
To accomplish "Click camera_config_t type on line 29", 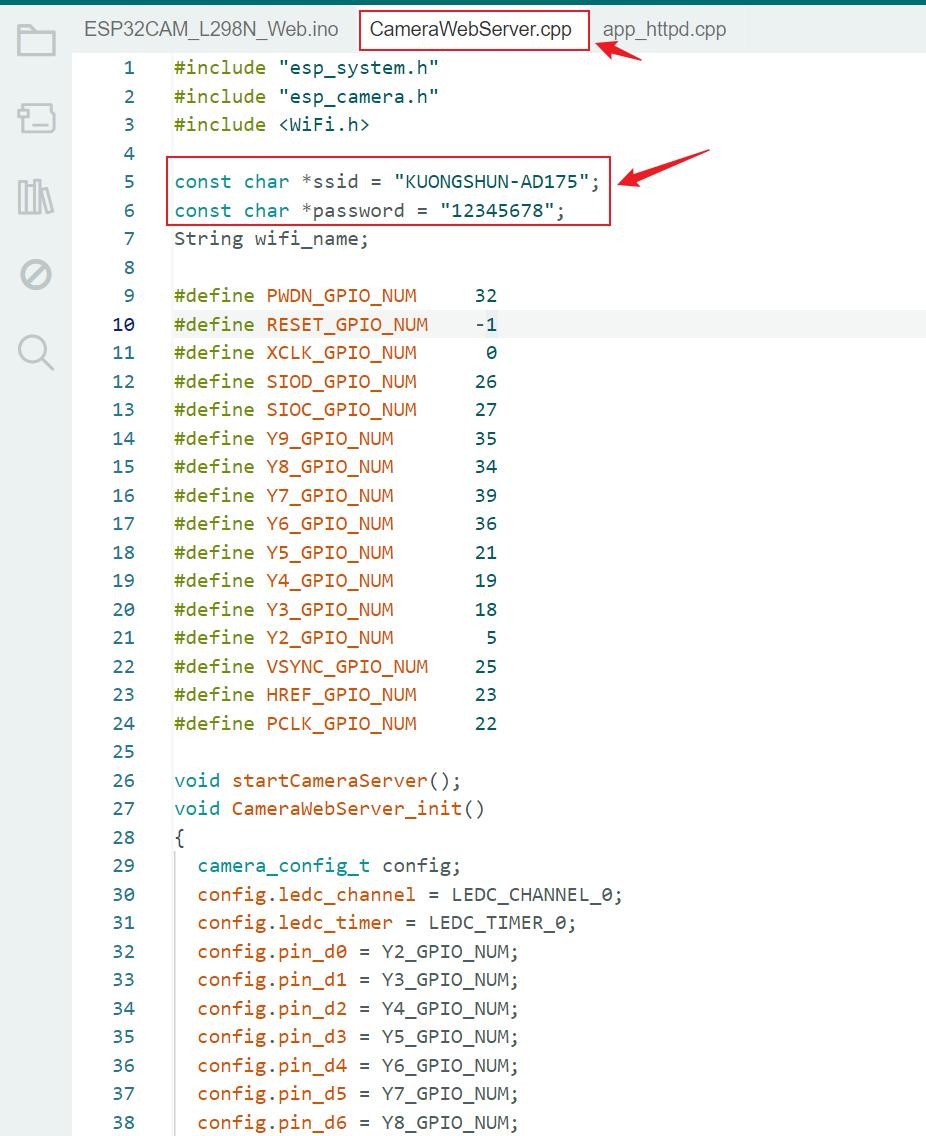I will [283, 866].
